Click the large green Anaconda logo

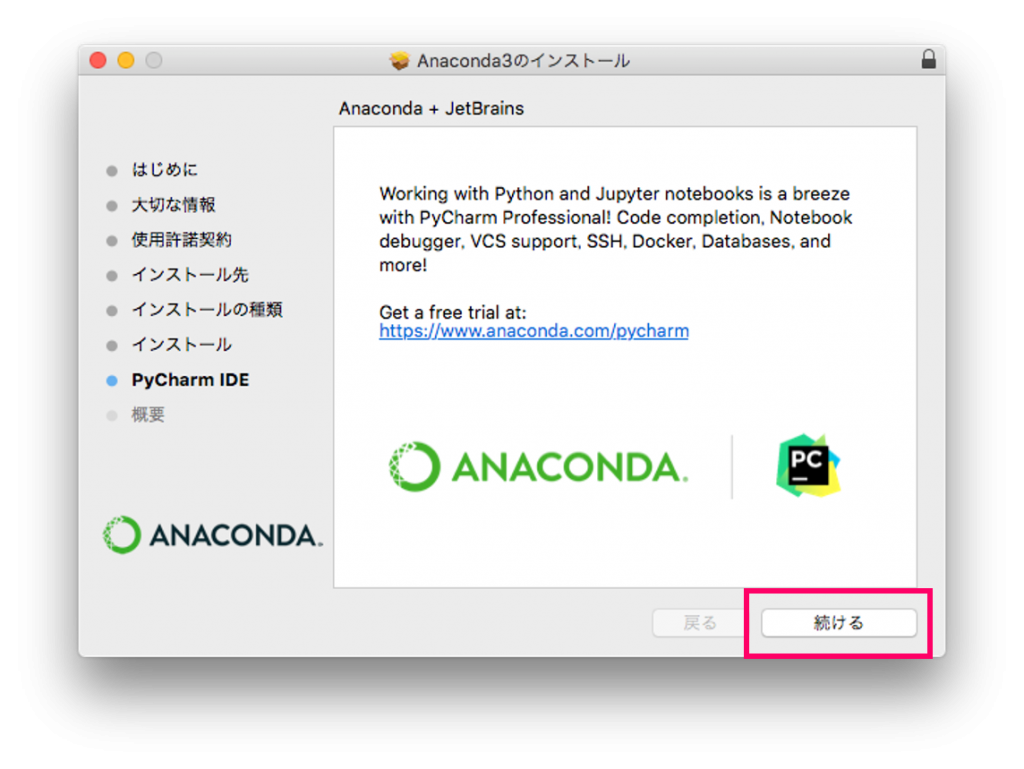coord(538,467)
